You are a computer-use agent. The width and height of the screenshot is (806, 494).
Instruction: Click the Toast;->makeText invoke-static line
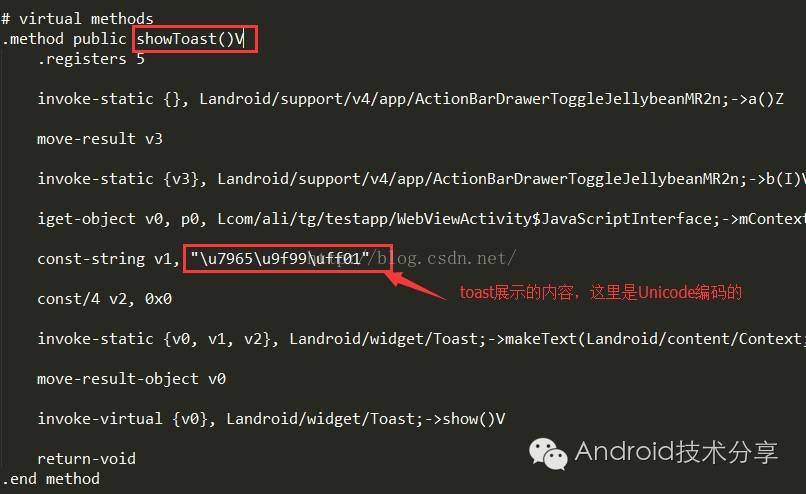[x=422, y=339]
